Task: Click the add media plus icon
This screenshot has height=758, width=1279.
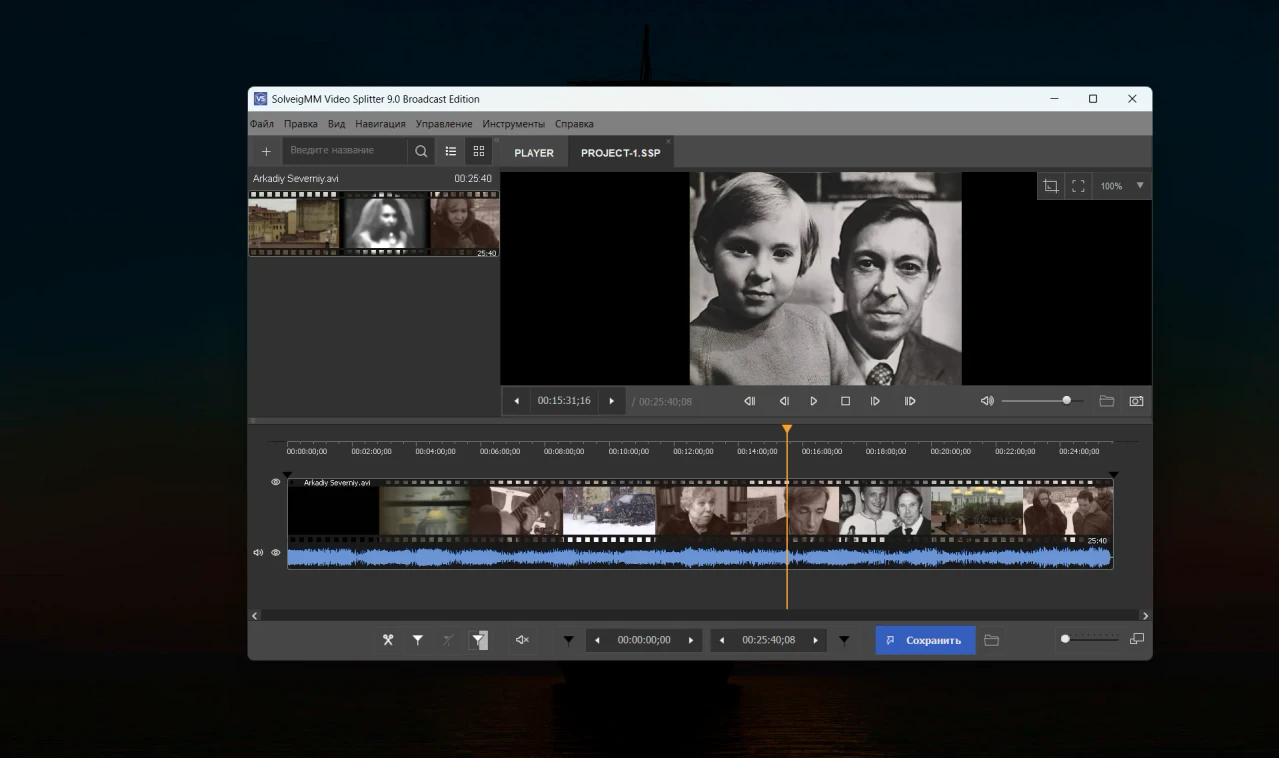Action: pos(266,152)
